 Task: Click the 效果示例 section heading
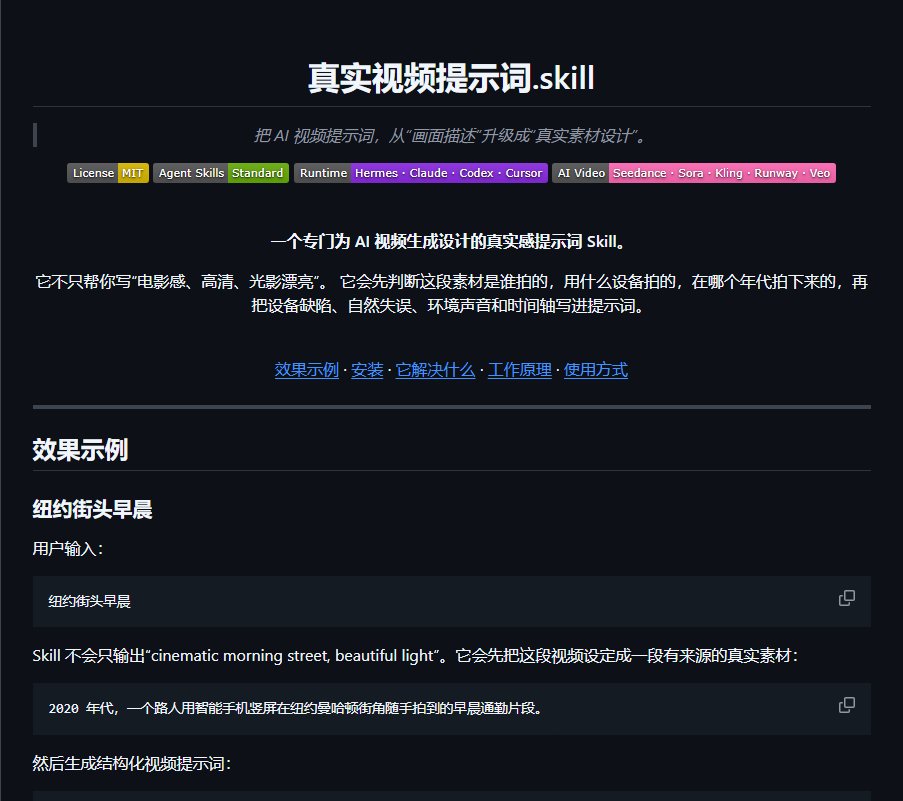[80, 450]
